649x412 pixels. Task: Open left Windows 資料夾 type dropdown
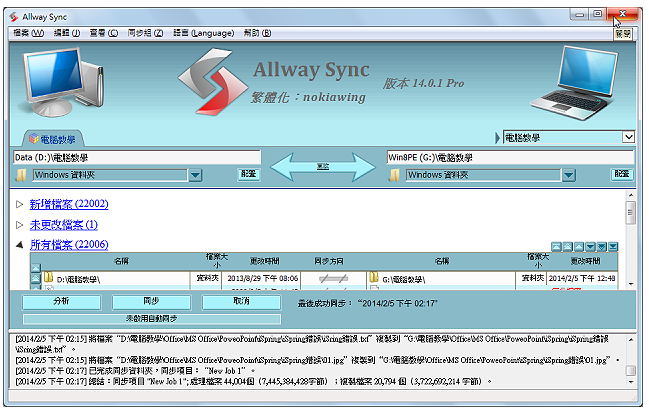point(195,175)
